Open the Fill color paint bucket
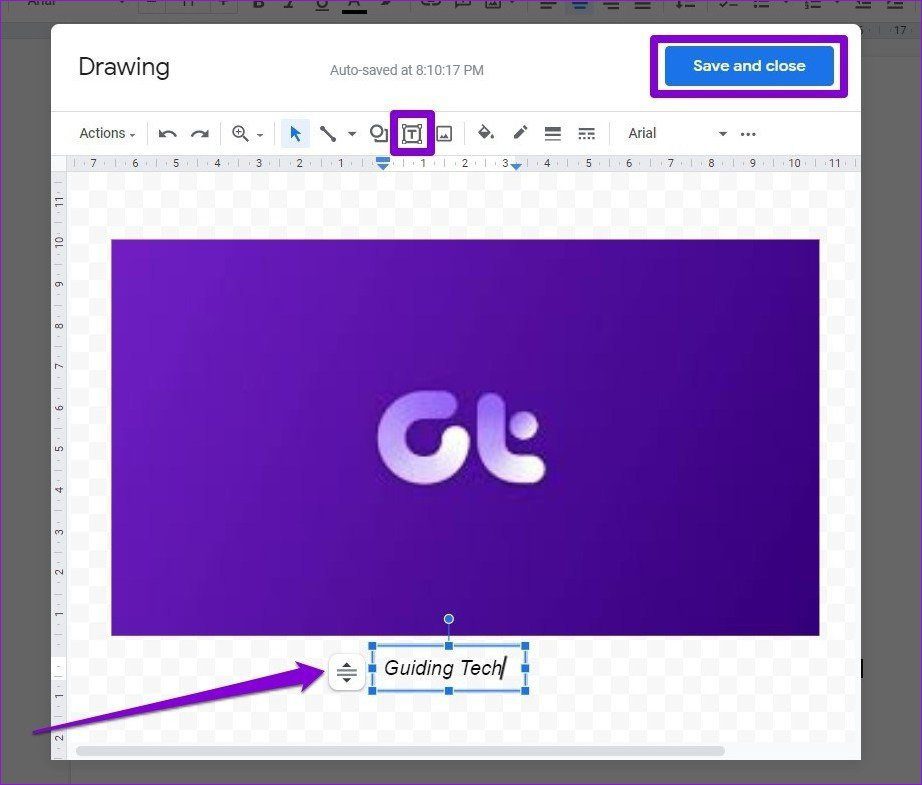 click(x=485, y=133)
